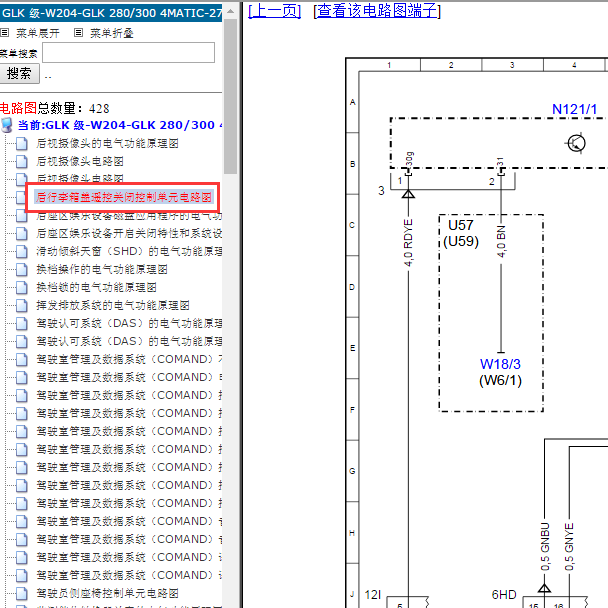Click the U57 (U59) label in diagram

pos(461,233)
